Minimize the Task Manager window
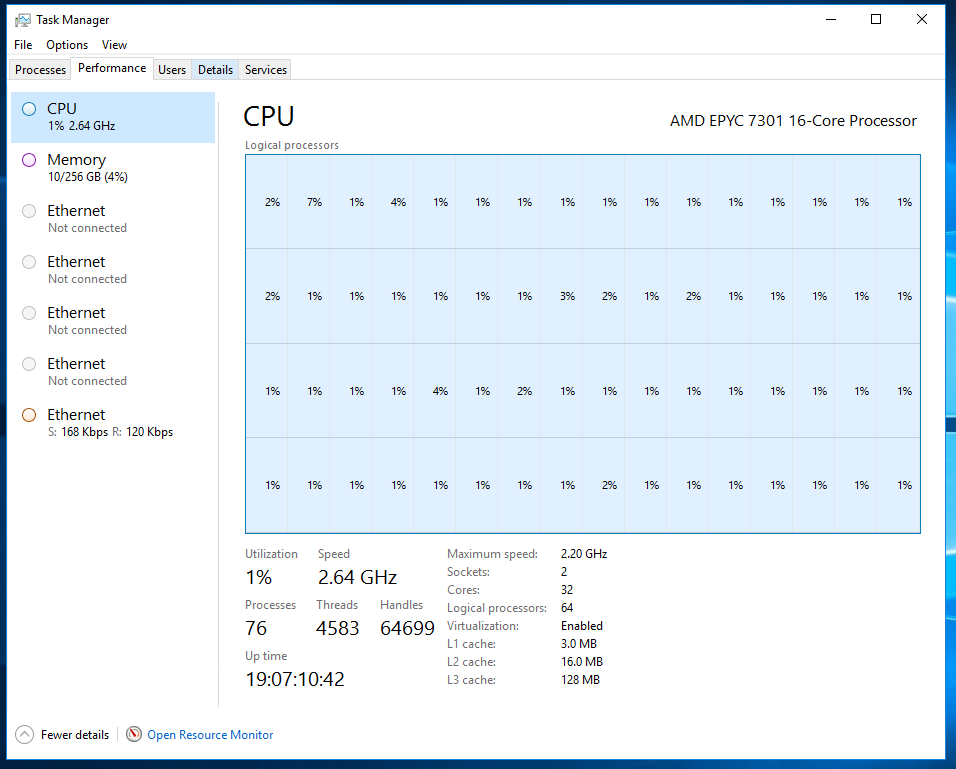 coord(830,20)
